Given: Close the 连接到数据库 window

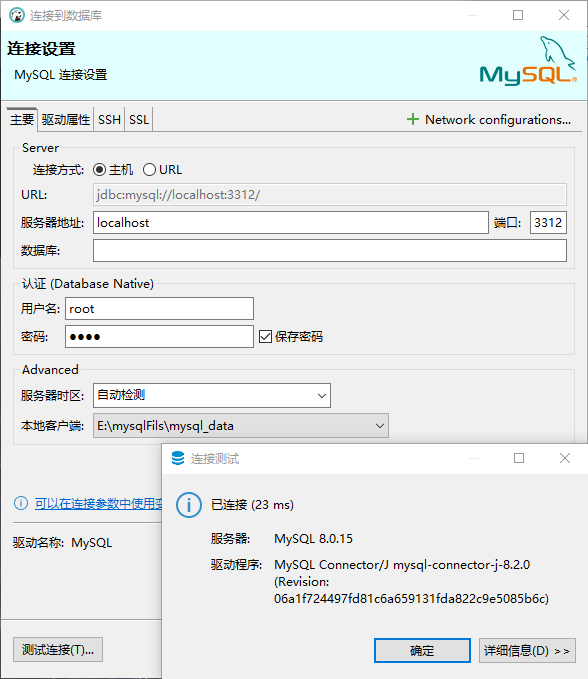Looking at the screenshot, I should pos(564,15).
